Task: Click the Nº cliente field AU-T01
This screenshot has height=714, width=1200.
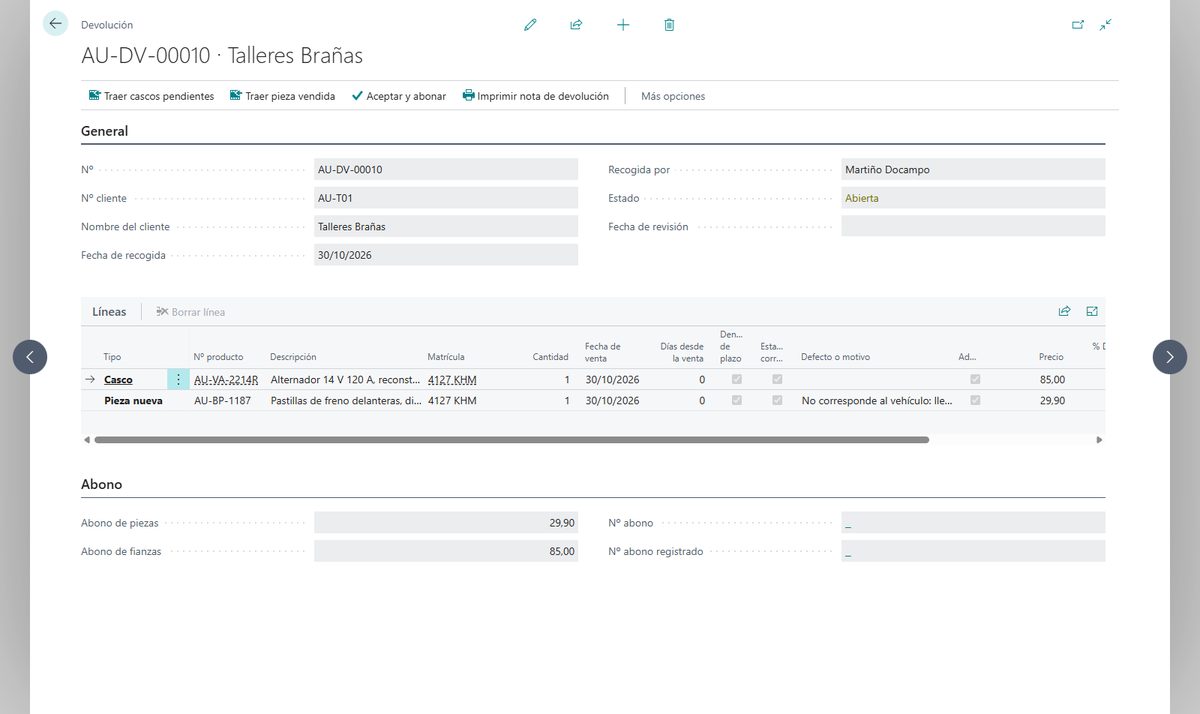Action: pos(446,198)
